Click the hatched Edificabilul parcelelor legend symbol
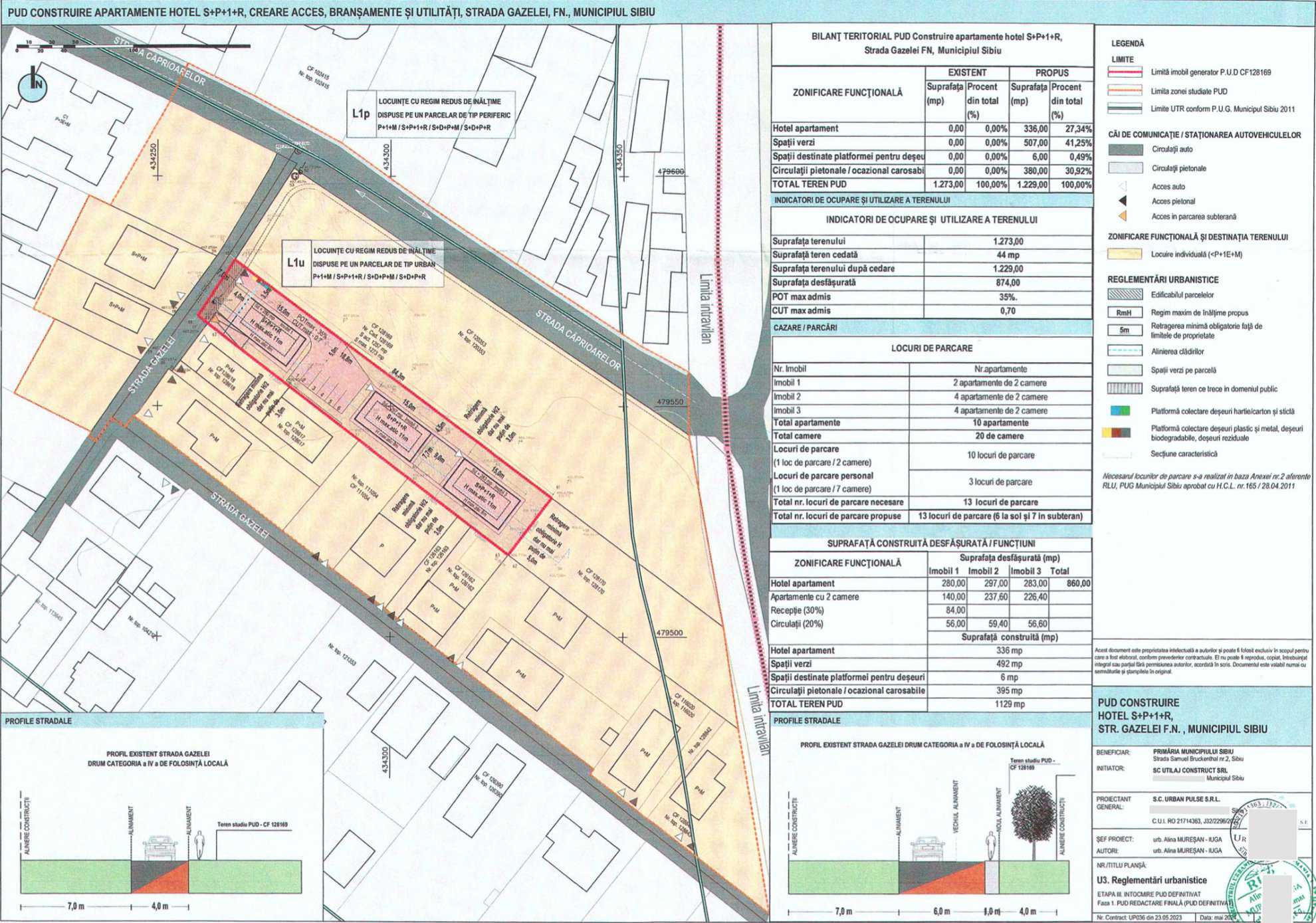The image size is (1316, 923). coord(1124,295)
